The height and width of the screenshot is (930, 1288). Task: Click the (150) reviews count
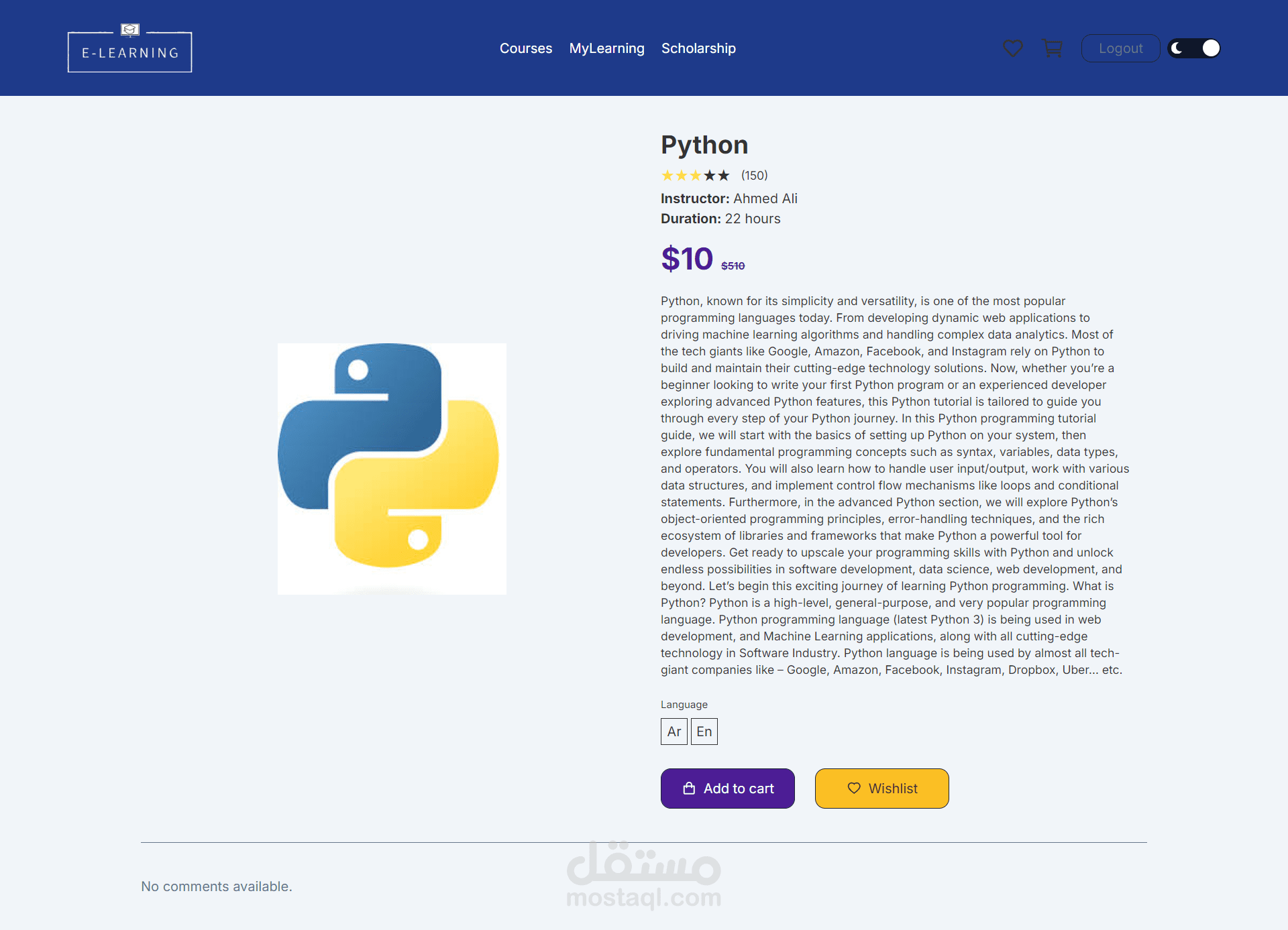[754, 176]
